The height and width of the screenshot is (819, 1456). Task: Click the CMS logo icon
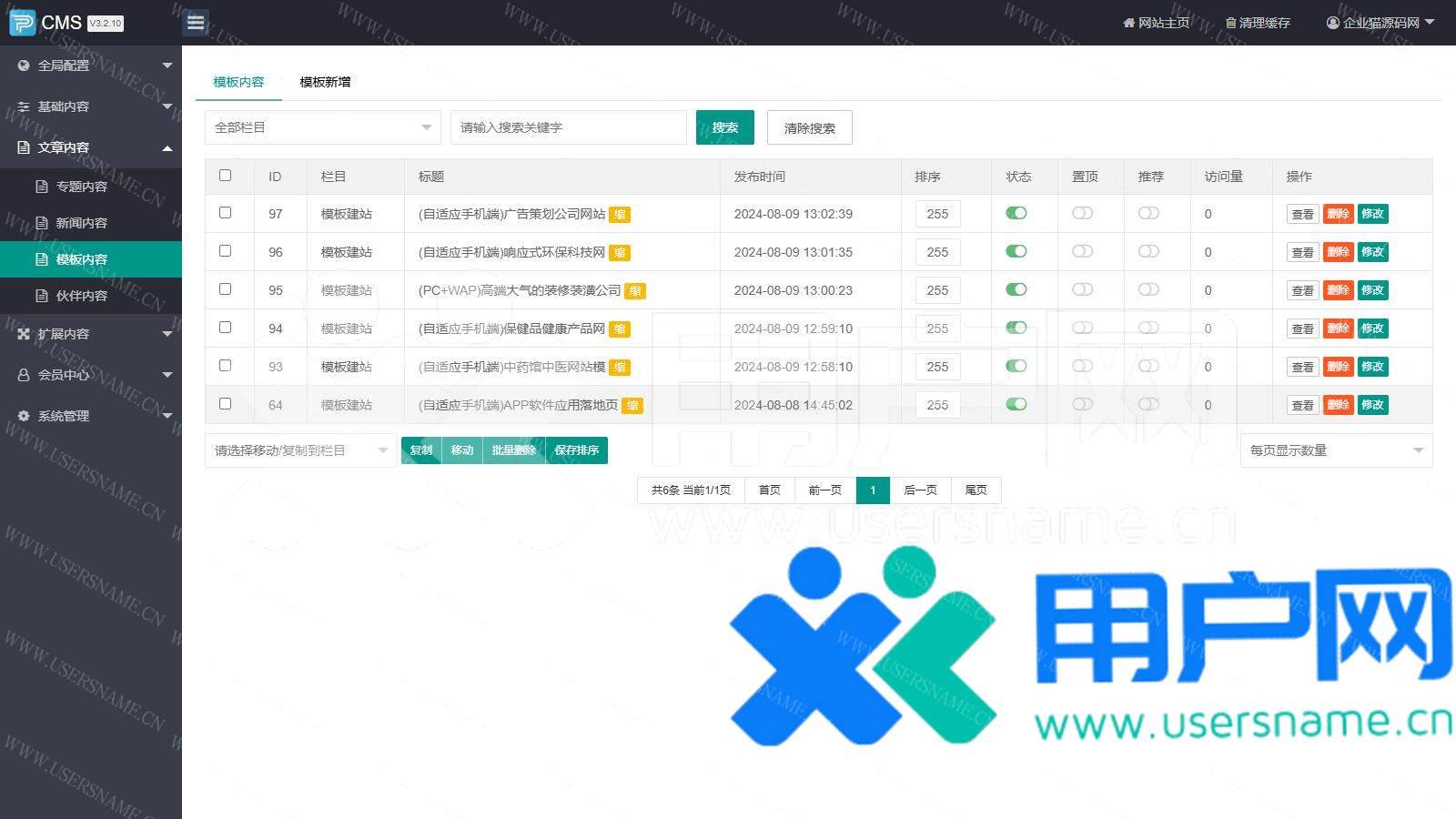(x=22, y=23)
